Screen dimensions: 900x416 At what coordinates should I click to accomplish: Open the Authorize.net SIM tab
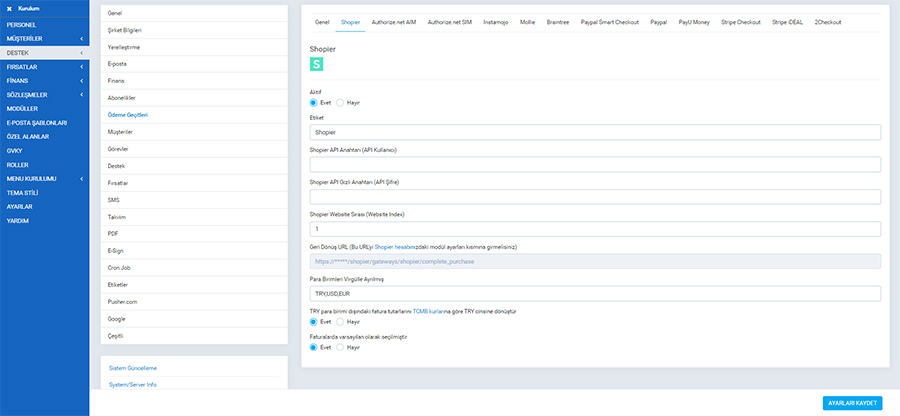tap(449, 22)
